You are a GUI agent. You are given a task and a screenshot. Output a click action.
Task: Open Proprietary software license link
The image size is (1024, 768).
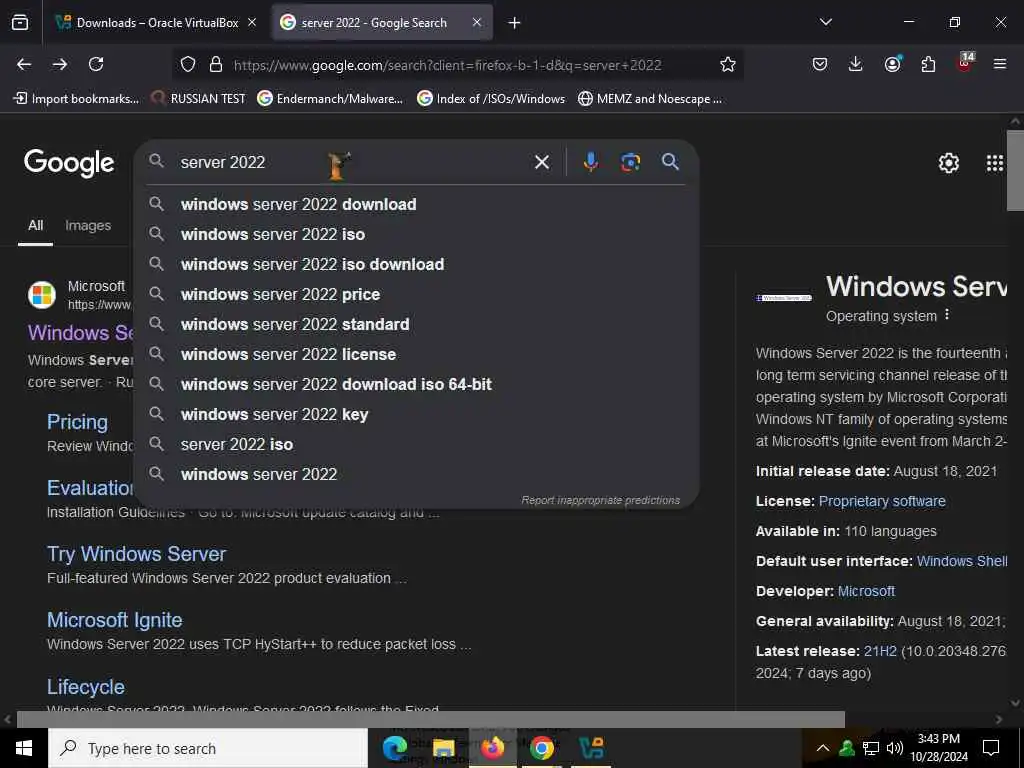[x=882, y=501]
